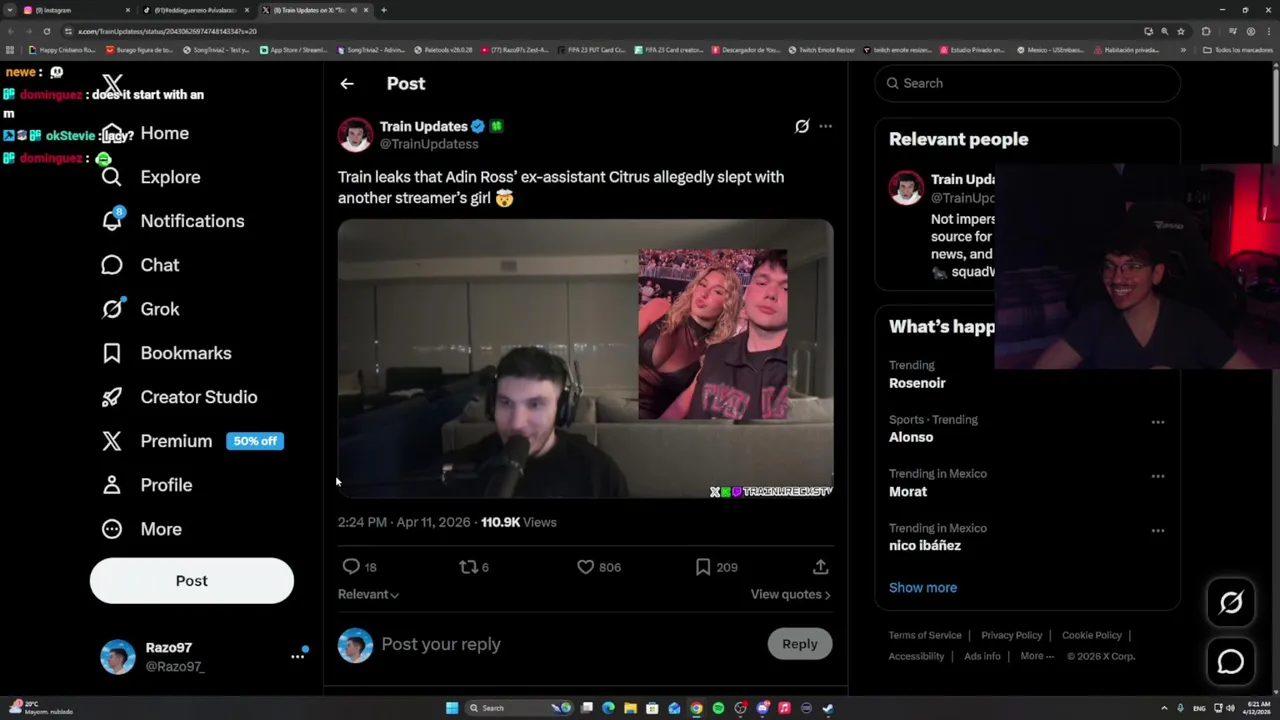Open floating messages chat button
This screenshot has height=720, width=1280.
[x=1231, y=662]
